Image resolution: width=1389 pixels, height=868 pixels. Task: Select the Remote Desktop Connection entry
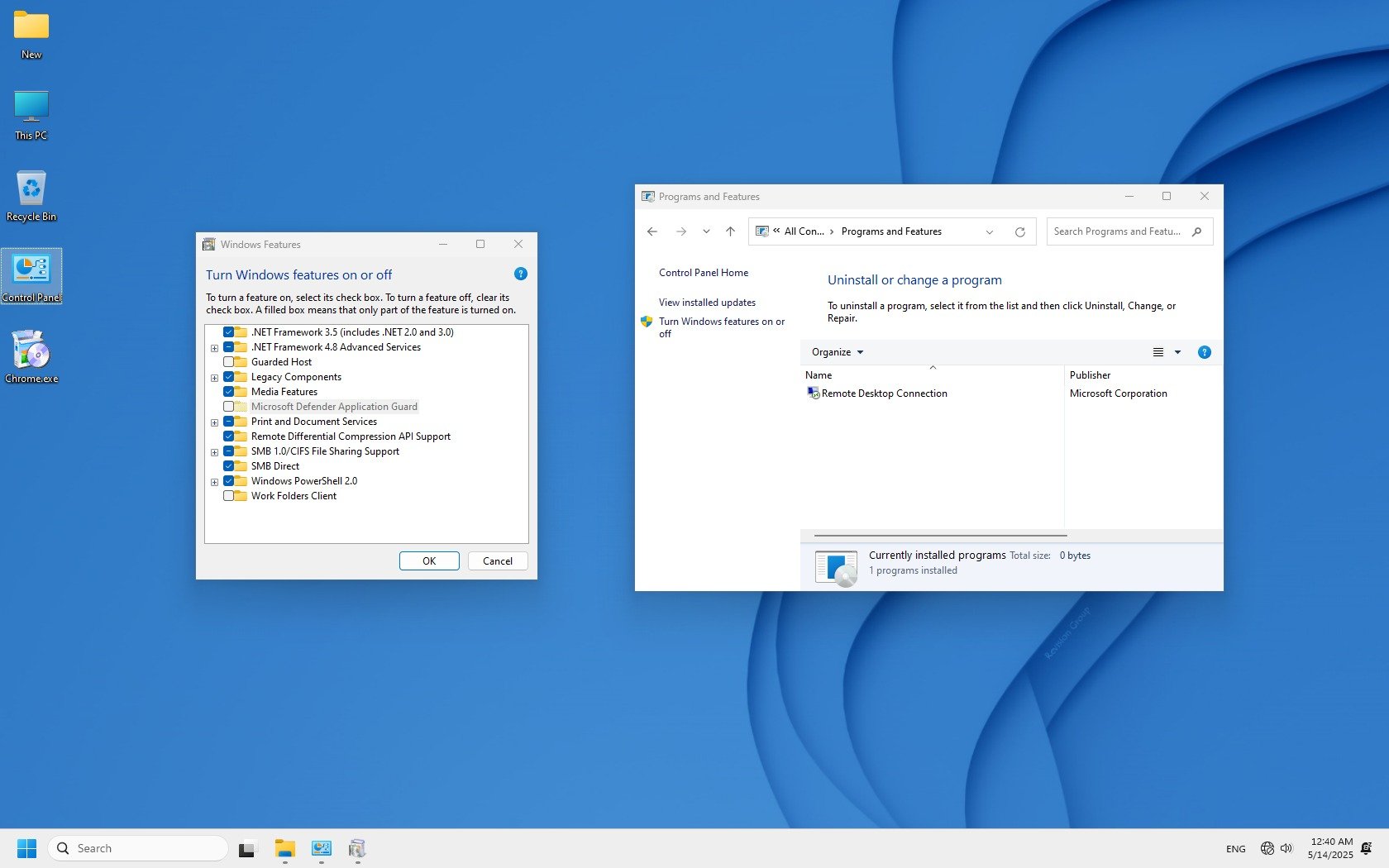pos(884,393)
